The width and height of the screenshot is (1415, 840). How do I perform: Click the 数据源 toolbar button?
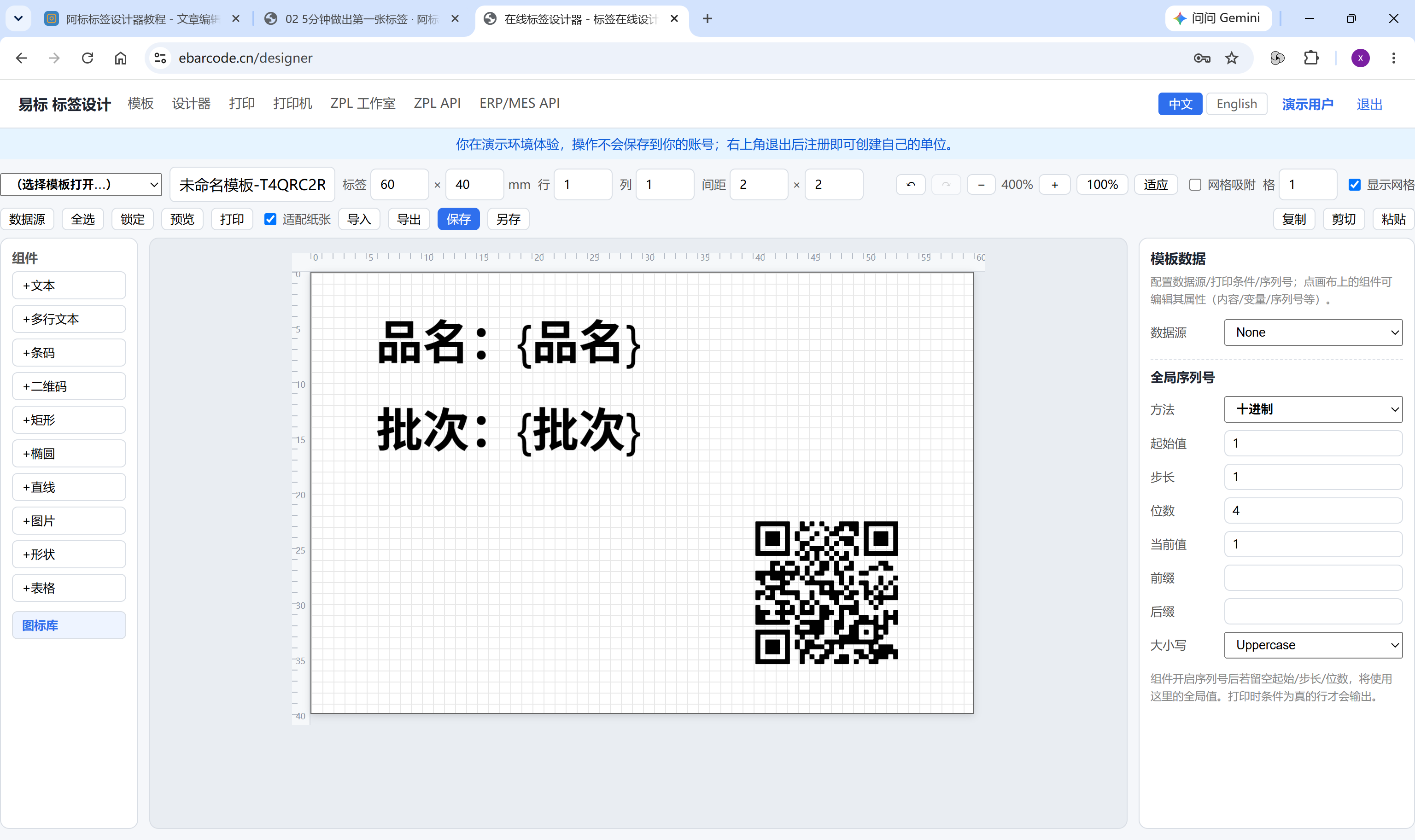(27, 219)
